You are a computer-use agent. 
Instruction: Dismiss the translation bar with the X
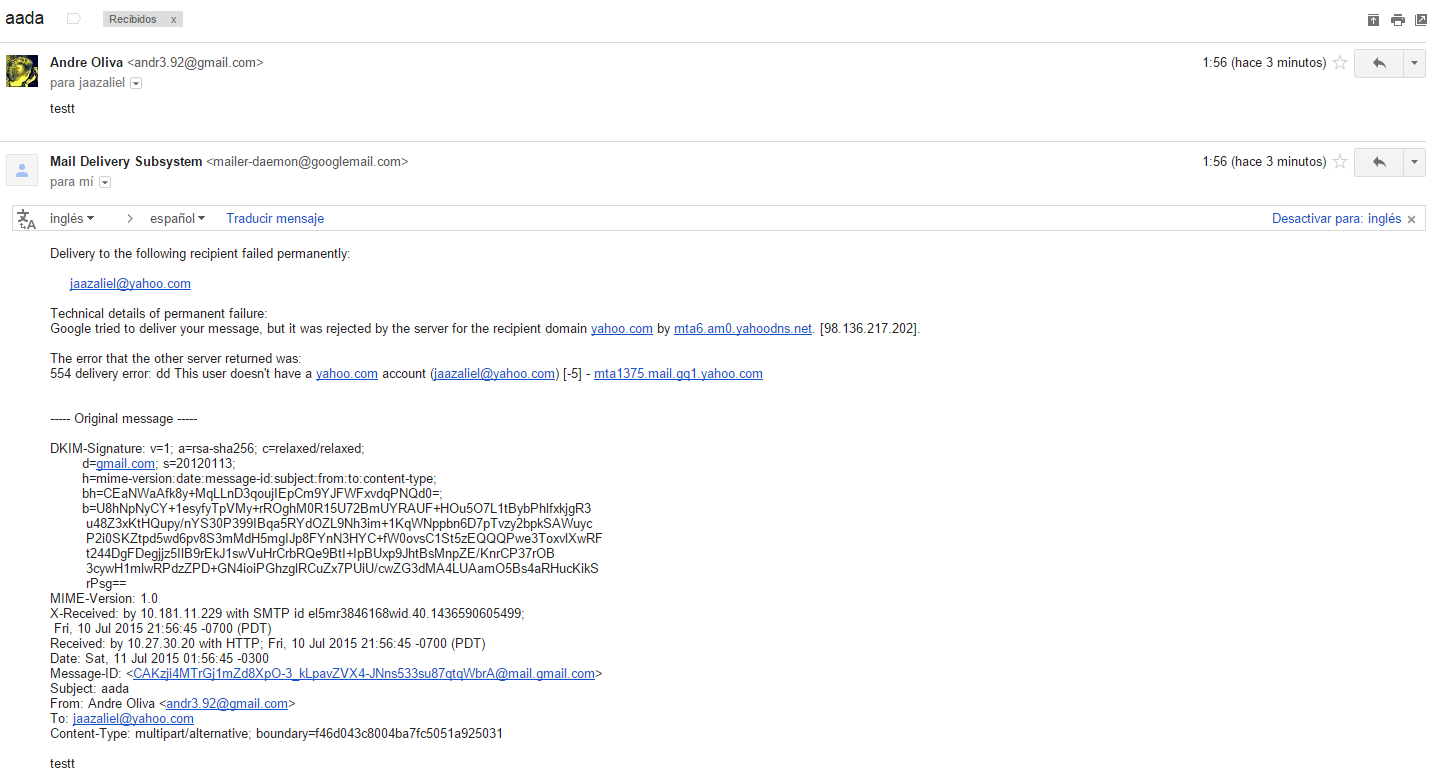pyautogui.click(x=1411, y=219)
